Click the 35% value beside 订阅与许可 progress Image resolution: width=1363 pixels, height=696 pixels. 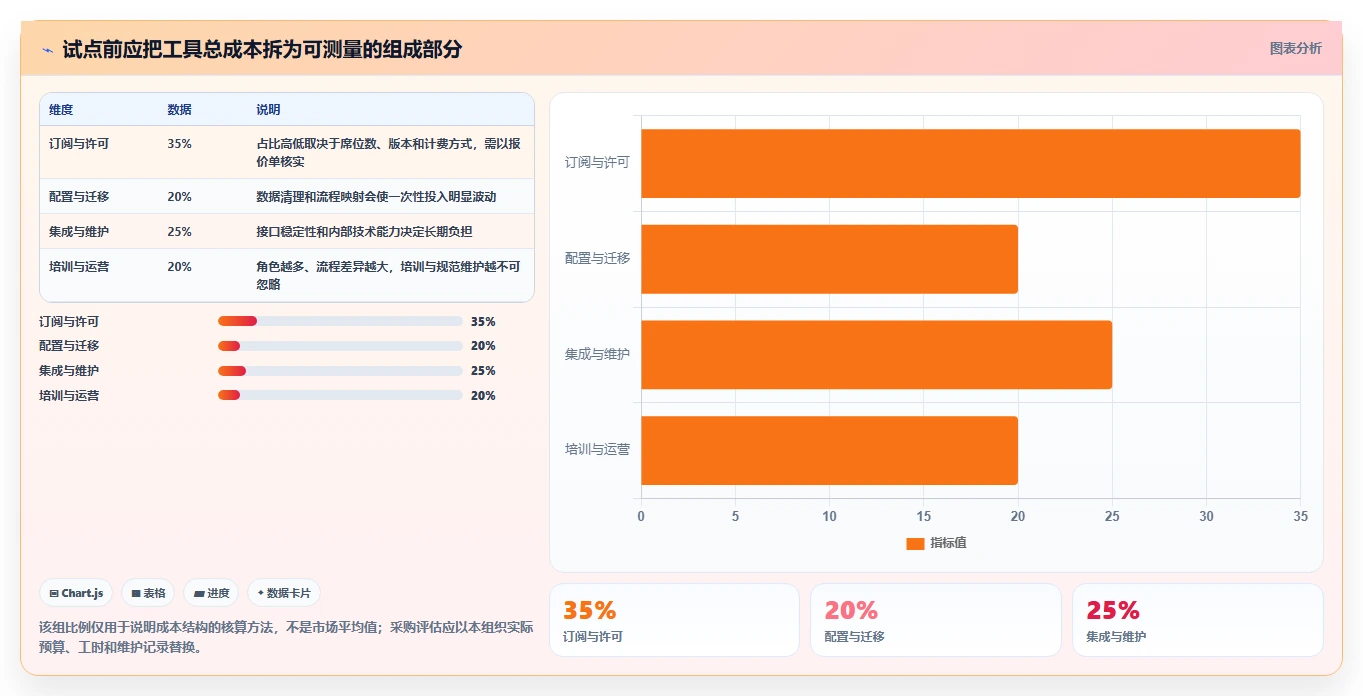click(483, 322)
